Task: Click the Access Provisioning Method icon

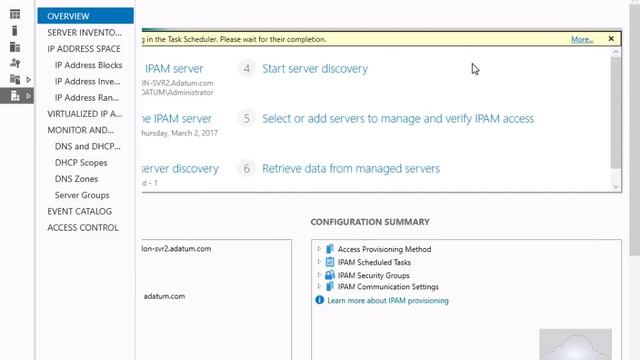Action: click(330, 249)
